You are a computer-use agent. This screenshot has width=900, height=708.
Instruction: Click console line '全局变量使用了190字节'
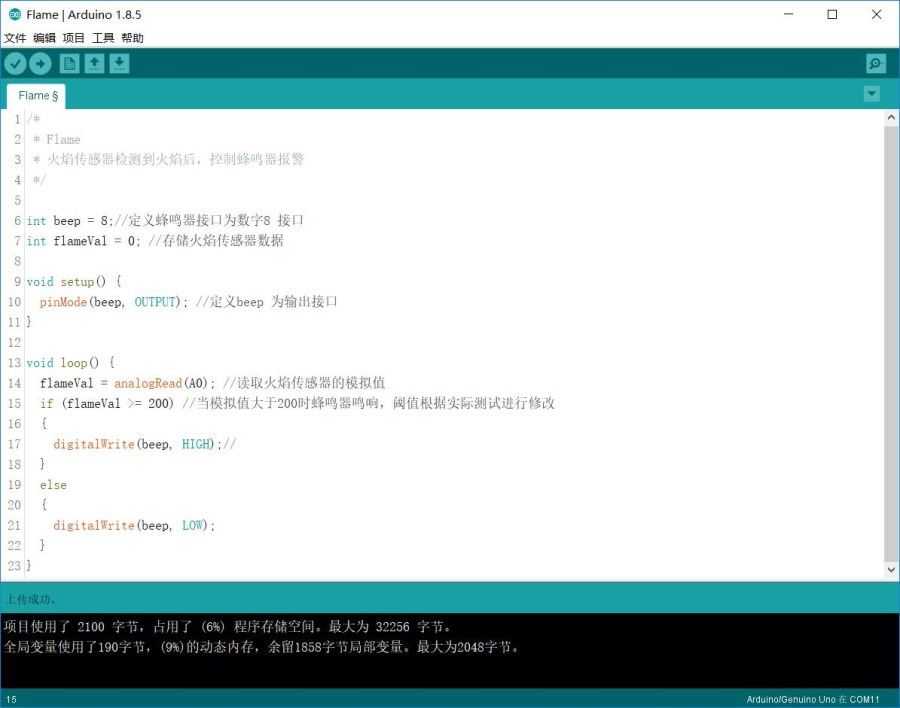(x=261, y=647)
